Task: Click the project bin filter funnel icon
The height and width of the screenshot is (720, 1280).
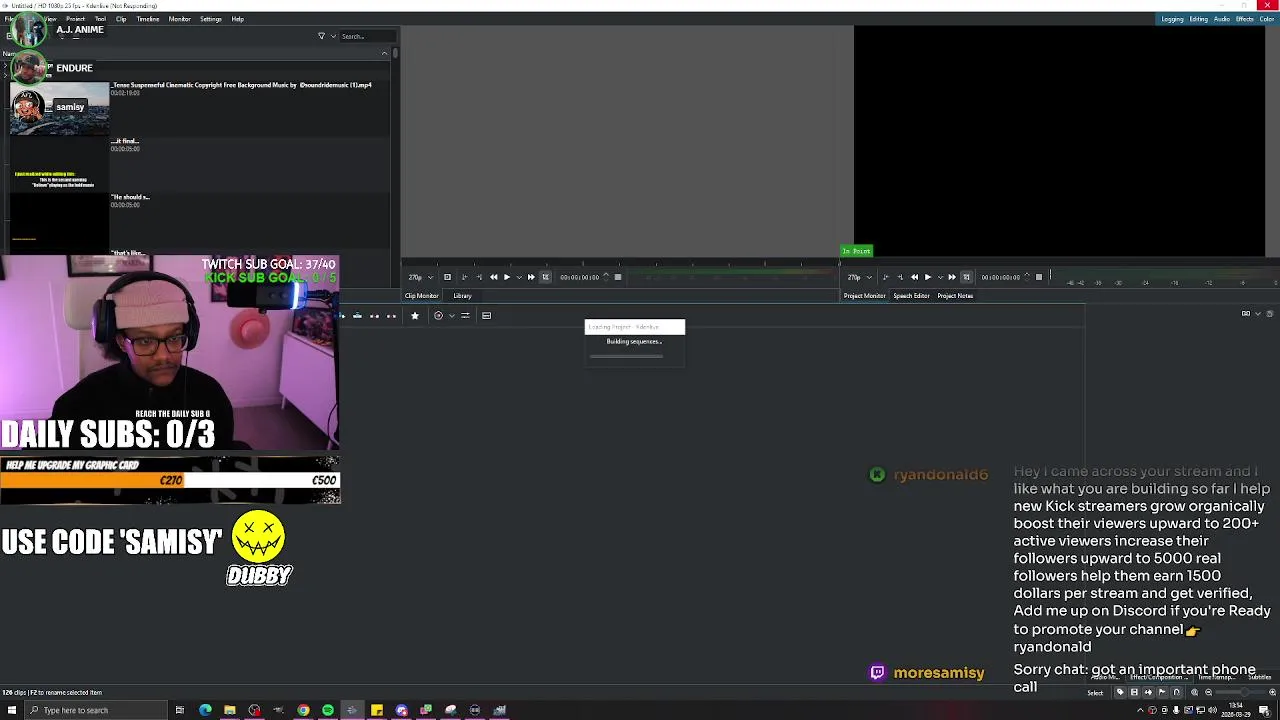Action: coord(321,36)
